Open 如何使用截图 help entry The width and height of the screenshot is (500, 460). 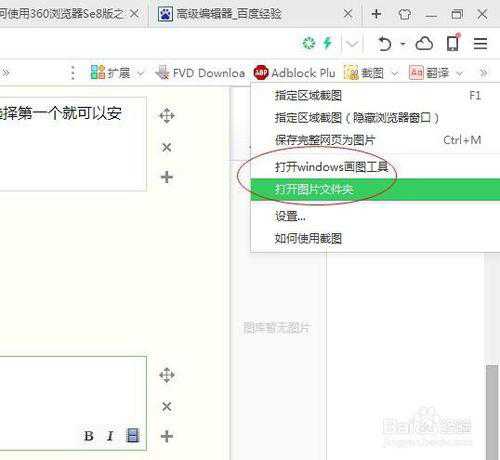[376, 238]
